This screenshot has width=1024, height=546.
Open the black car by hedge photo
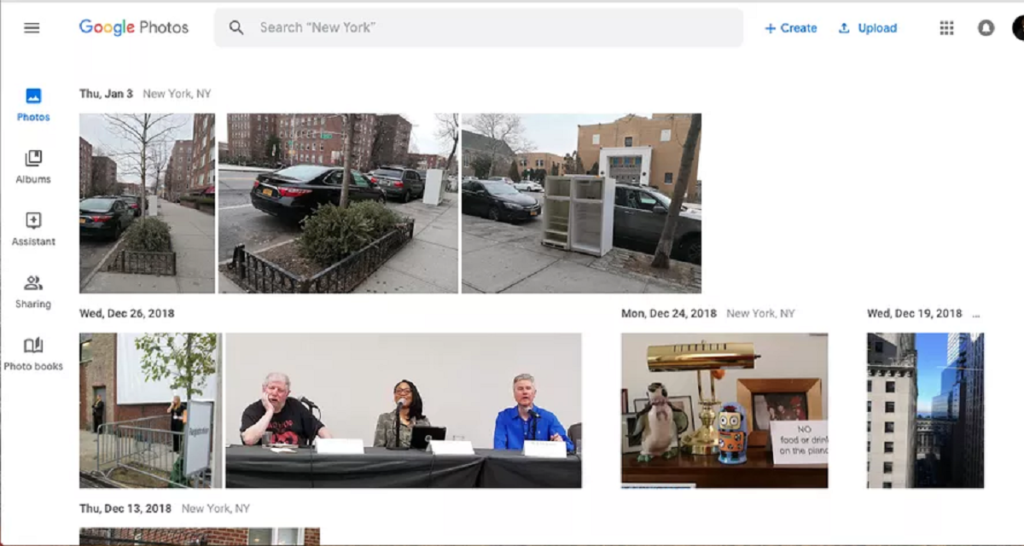tap(338, 203)
